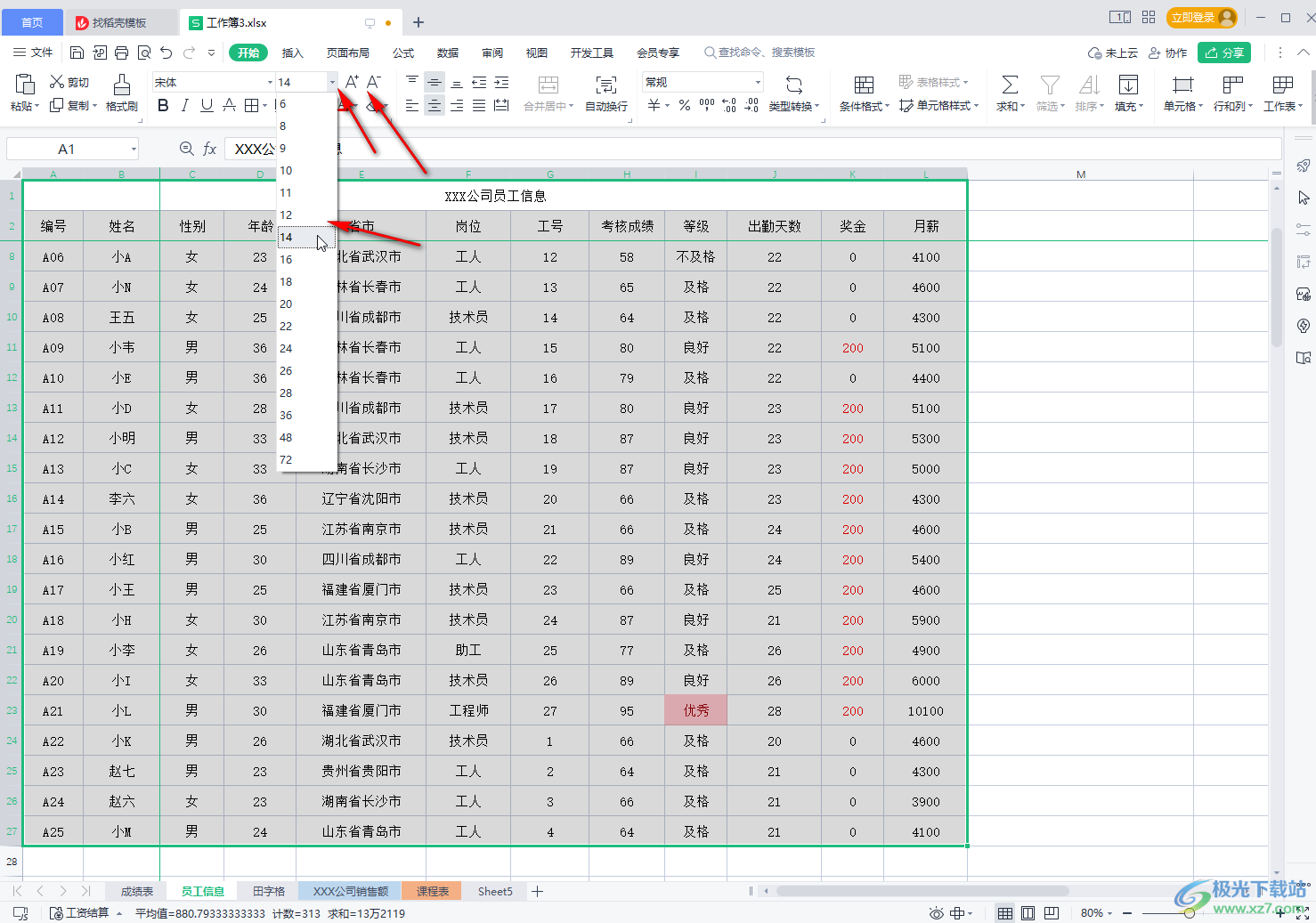Image resolution: width=1316 pixels, height=923 pixels.
Task: Click the zoom magnifier in formula bar
Action: coord(186,149)
